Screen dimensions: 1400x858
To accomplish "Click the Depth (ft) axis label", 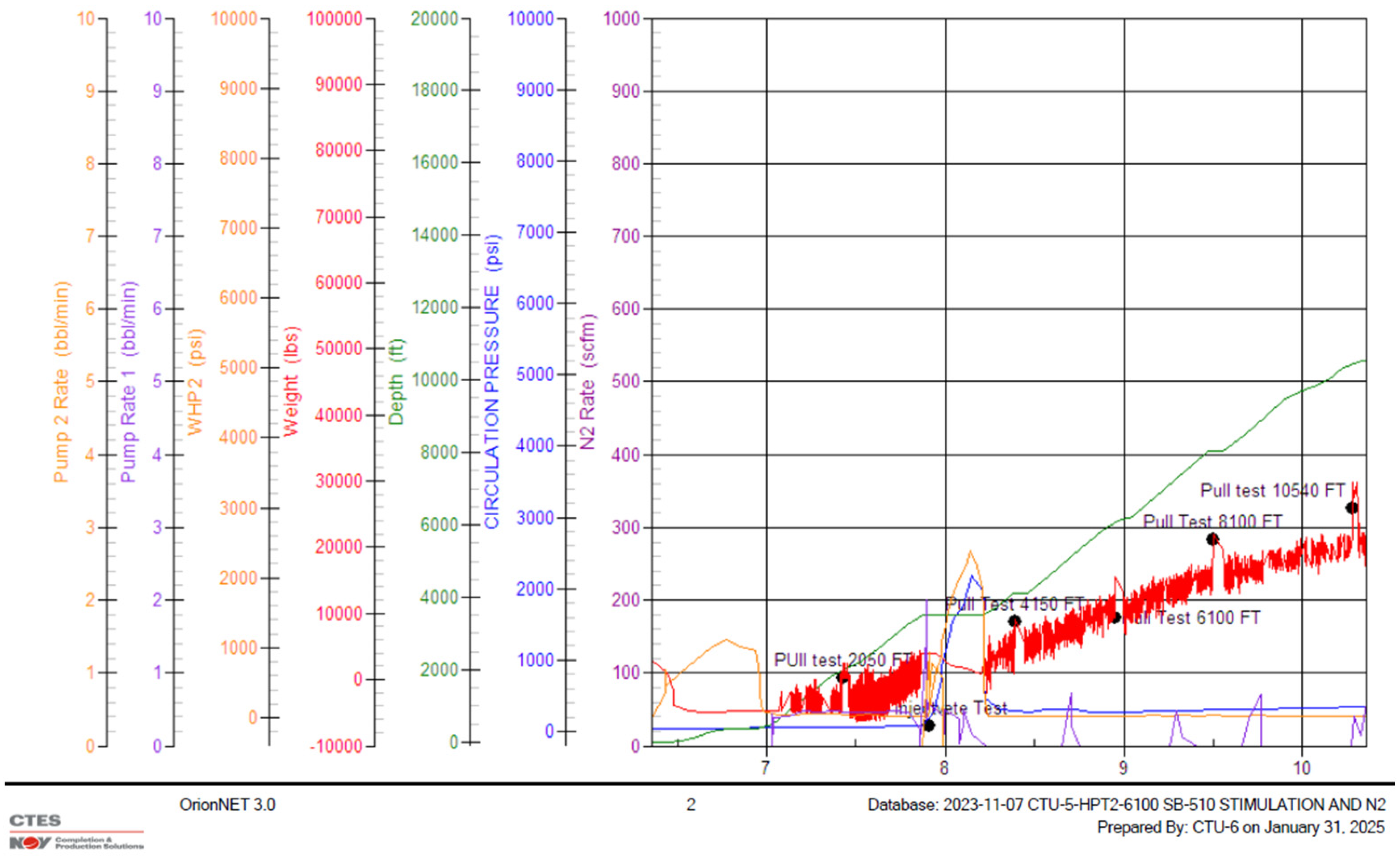I will [x=396, y=382].
